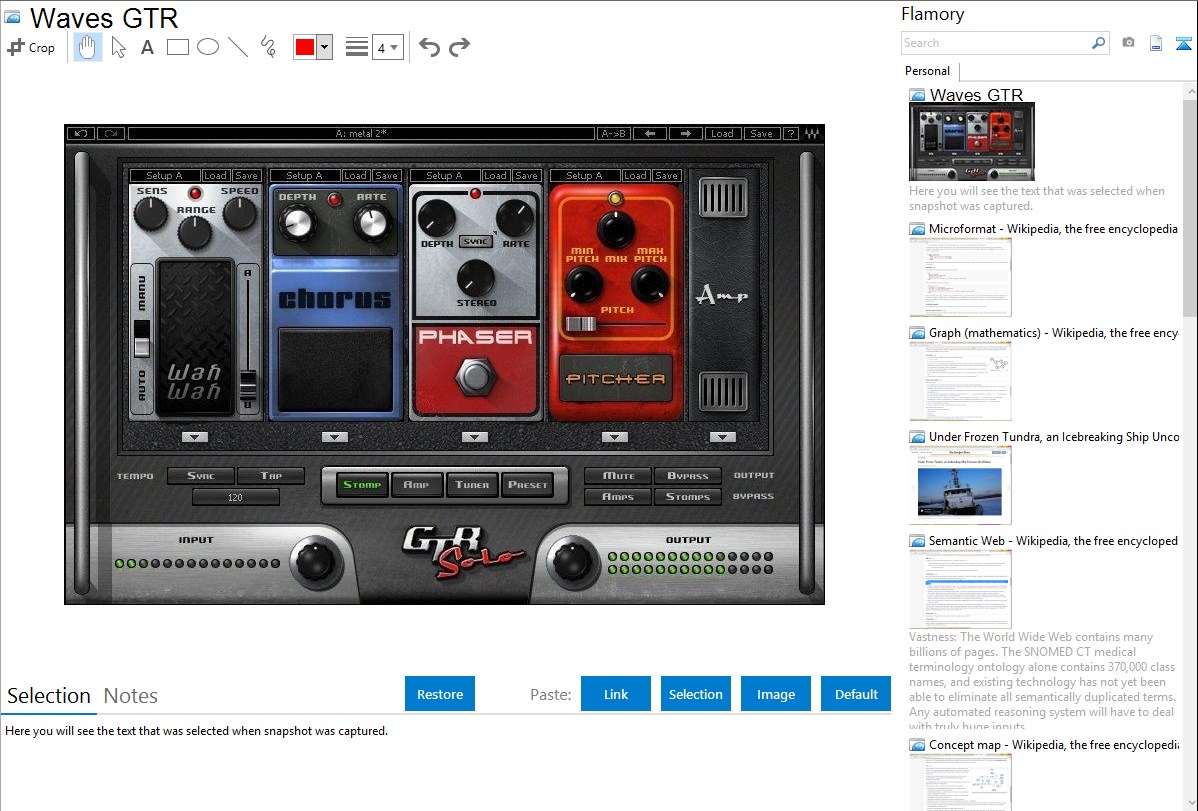
Task: Click the red color swatch
Action: click(305, 47)
